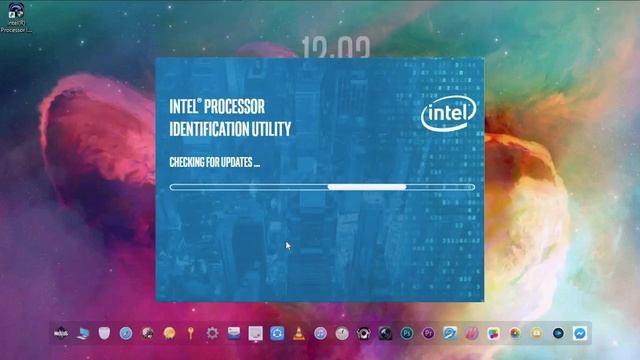Open the colorful blocks app icon in dock
The height and width of the screenshot is (360, 640).
point(493,333)
